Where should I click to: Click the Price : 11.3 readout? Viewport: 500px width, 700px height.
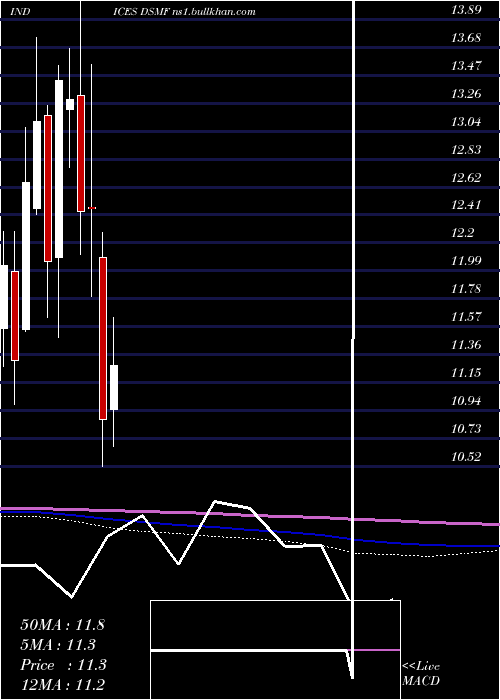(63, 665)
